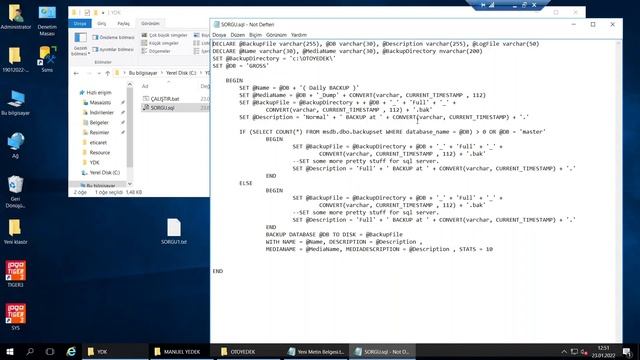
Task: Select the Bu bilgisayar desktop icon
Action: click(16, 103)
